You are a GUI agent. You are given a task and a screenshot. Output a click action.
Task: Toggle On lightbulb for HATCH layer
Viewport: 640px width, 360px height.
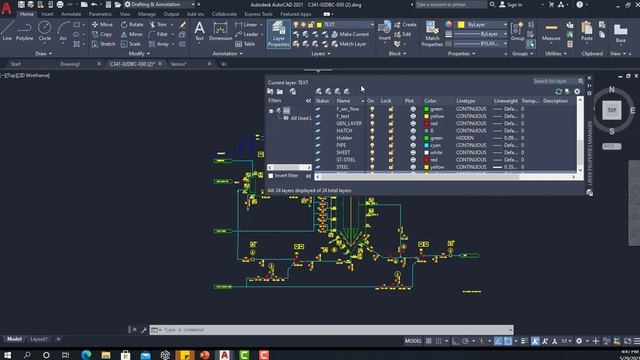coord(372,131)
